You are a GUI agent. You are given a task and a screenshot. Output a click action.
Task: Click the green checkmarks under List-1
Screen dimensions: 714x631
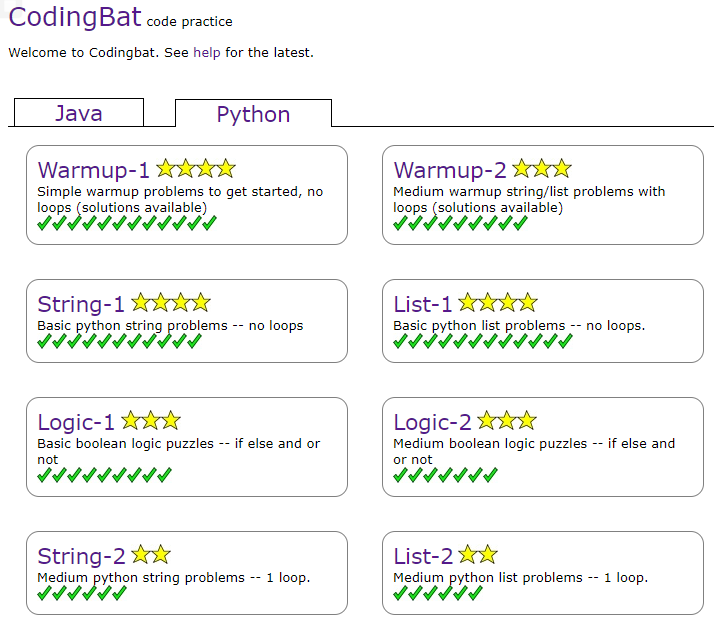point(483,341)
